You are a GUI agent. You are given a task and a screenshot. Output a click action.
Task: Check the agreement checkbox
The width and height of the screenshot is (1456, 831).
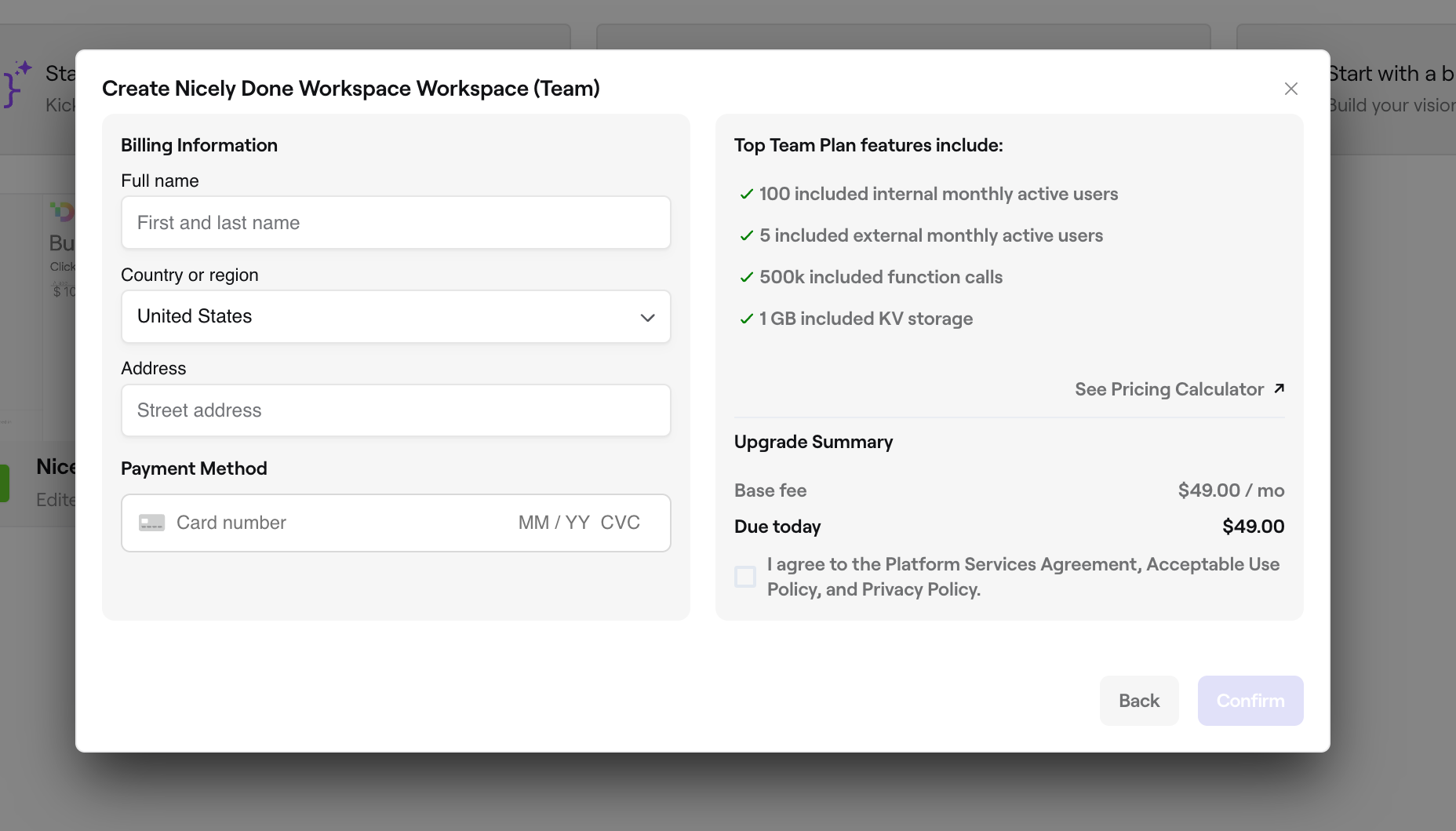click(x=745, y=577)
